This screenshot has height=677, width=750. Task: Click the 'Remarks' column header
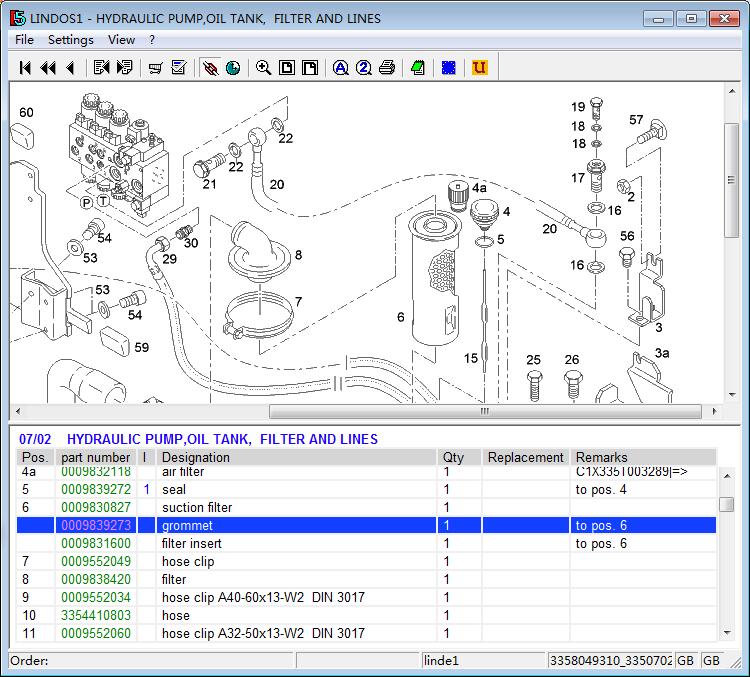pyautogui.click(x=643, y=457)
